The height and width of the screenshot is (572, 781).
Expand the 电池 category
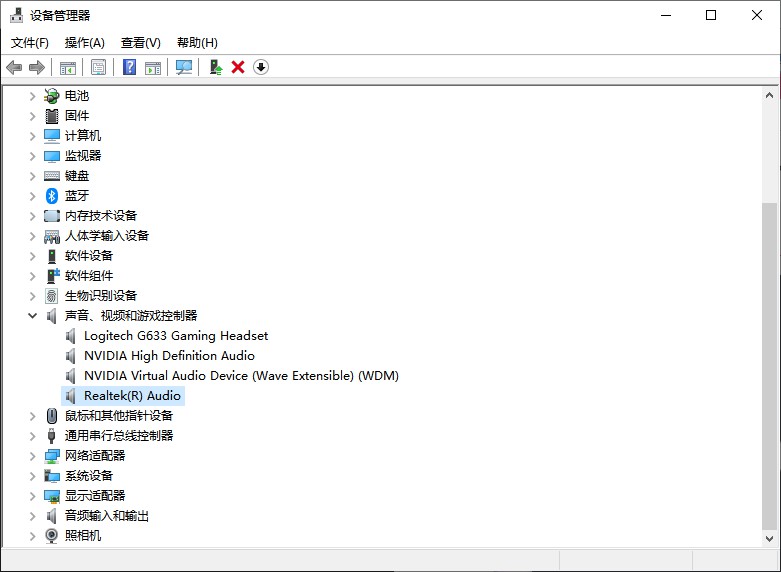[x=32, y=96]
